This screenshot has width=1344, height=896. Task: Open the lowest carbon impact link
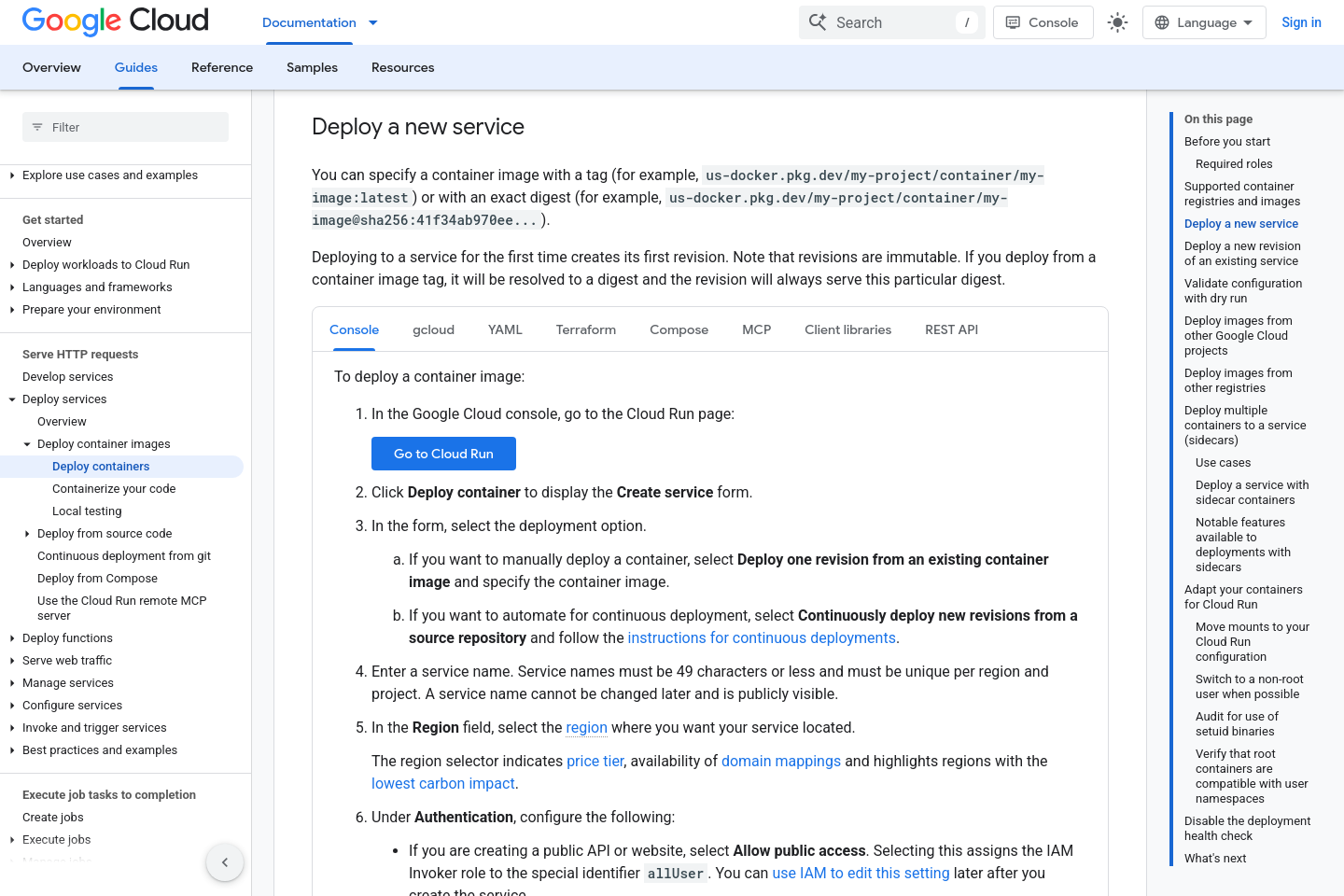tap(443, 784)
